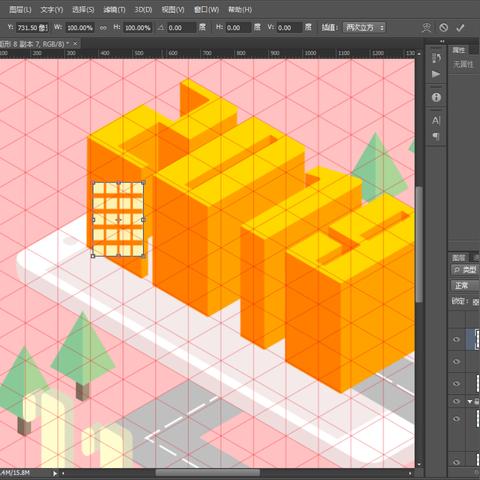Switch to warp mode icon in options bar
Viewport: 480px width, 480px height.
[426, 28]
